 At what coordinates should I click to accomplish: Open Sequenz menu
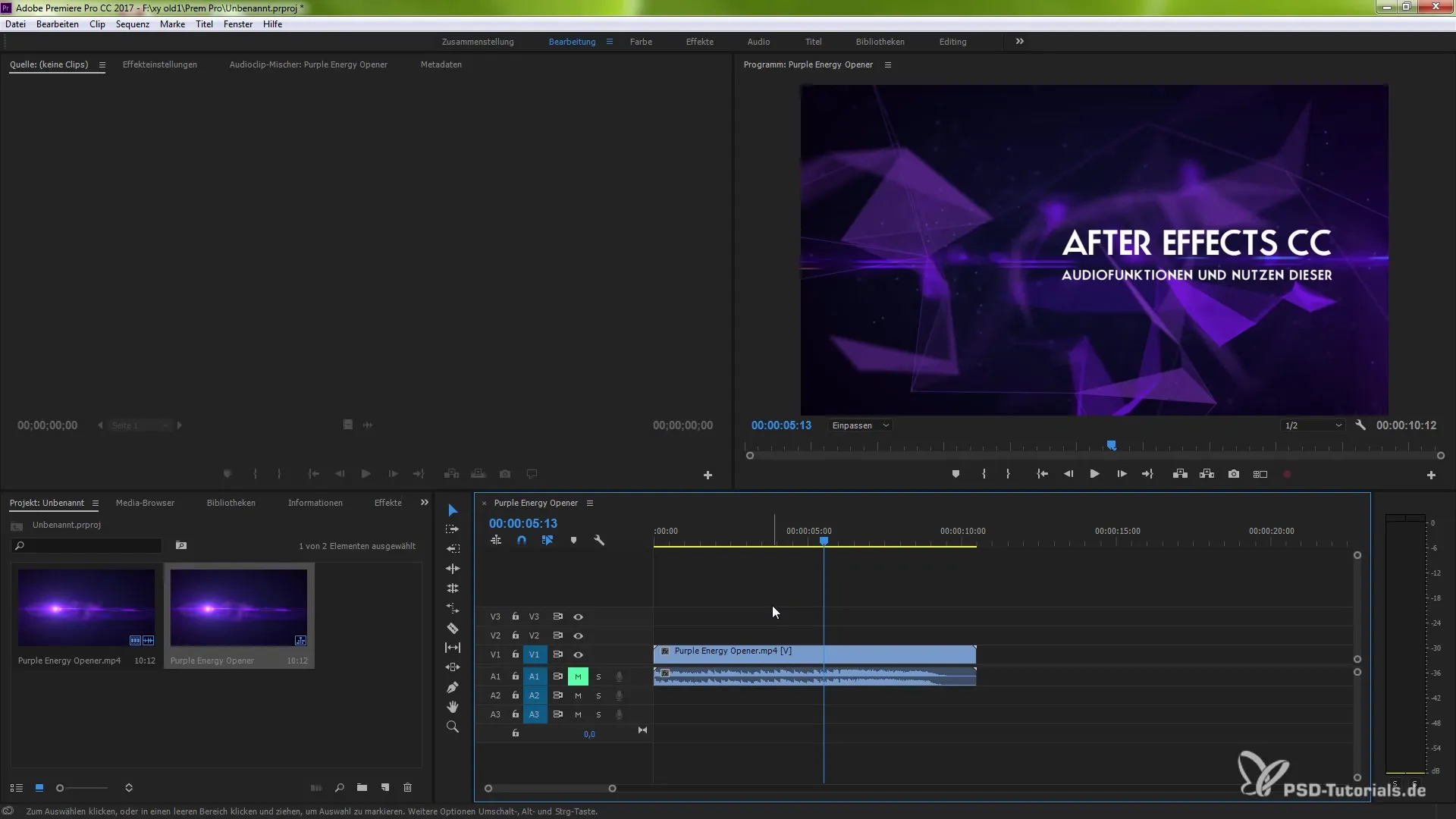coord(132,24)
